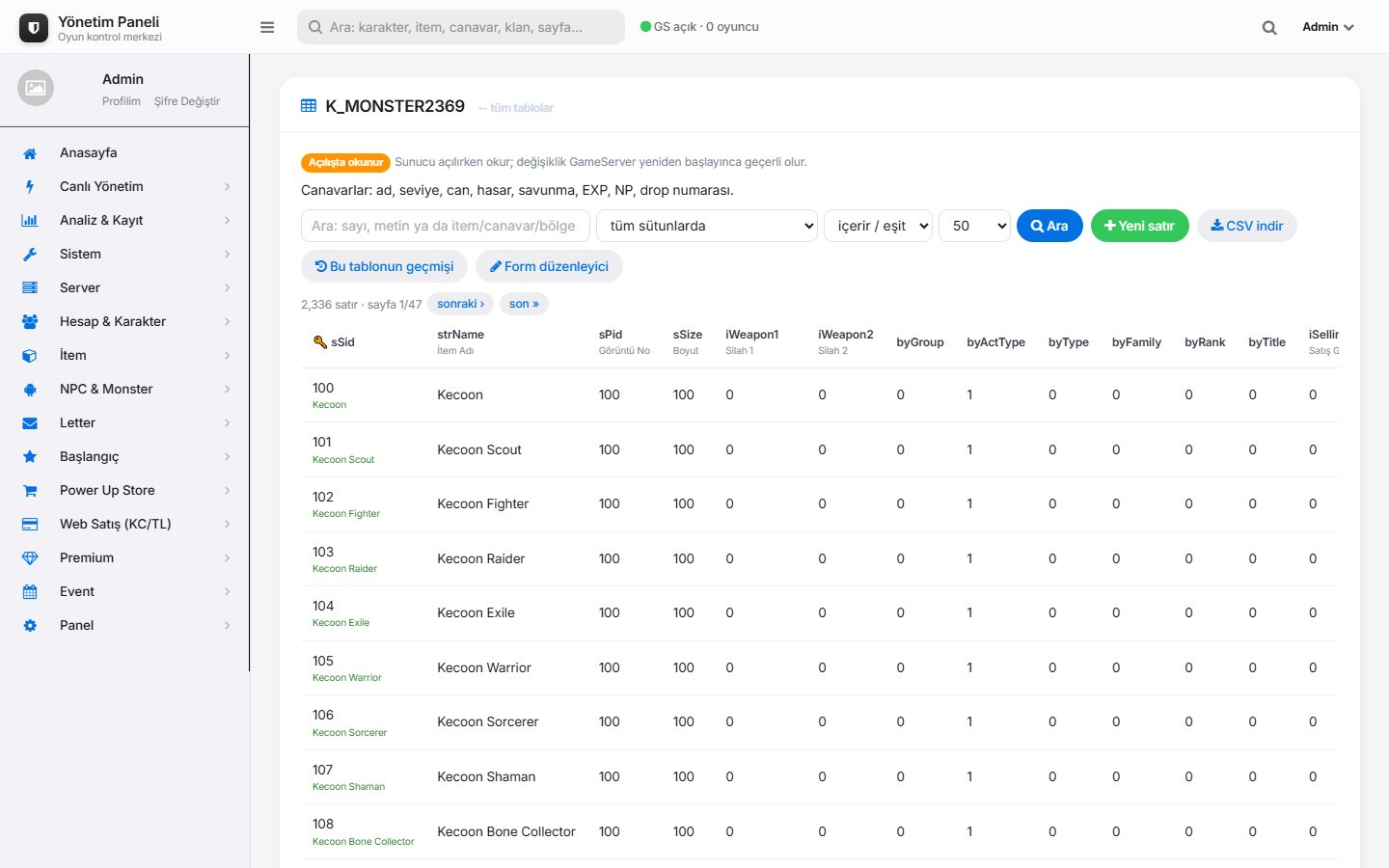Click the admin profile avatar image
The height and width of the screenshot is (868, 1389).
[36, 88]
